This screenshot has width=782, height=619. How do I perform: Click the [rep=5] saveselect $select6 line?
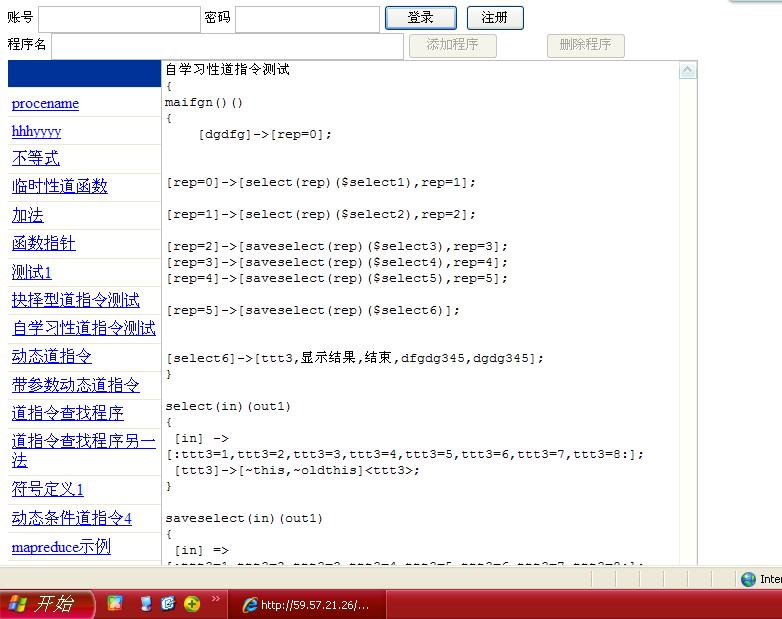[x=313, y=310]
